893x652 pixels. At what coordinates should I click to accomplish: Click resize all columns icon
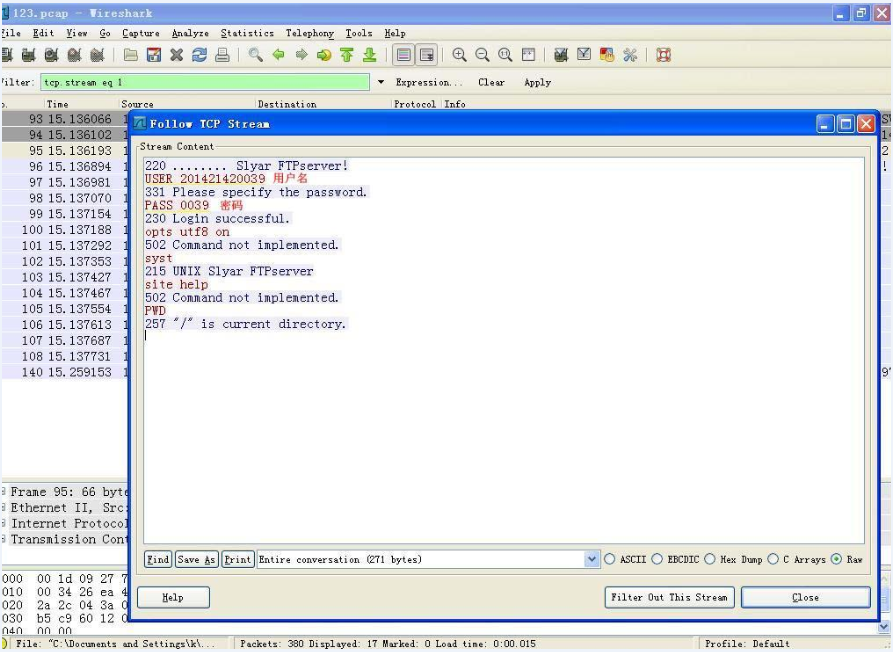pyautogui.click(x=528, y=55)
